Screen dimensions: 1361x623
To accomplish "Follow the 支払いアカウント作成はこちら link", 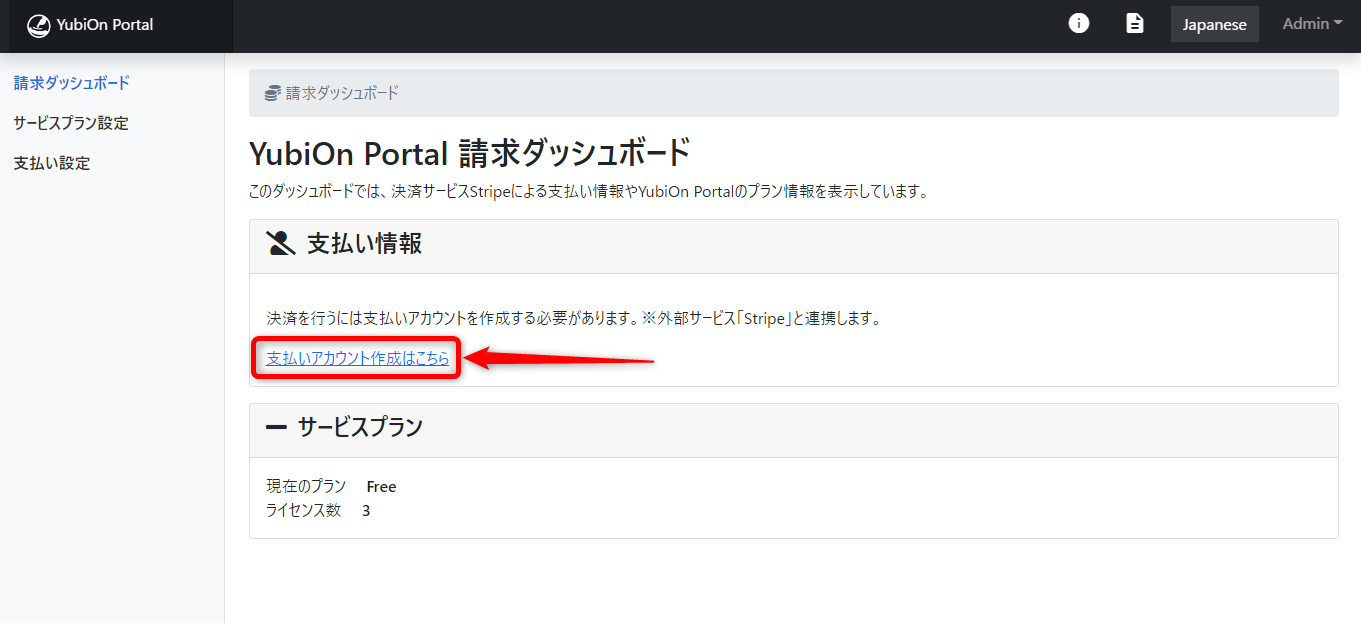I will pos(357,358).
